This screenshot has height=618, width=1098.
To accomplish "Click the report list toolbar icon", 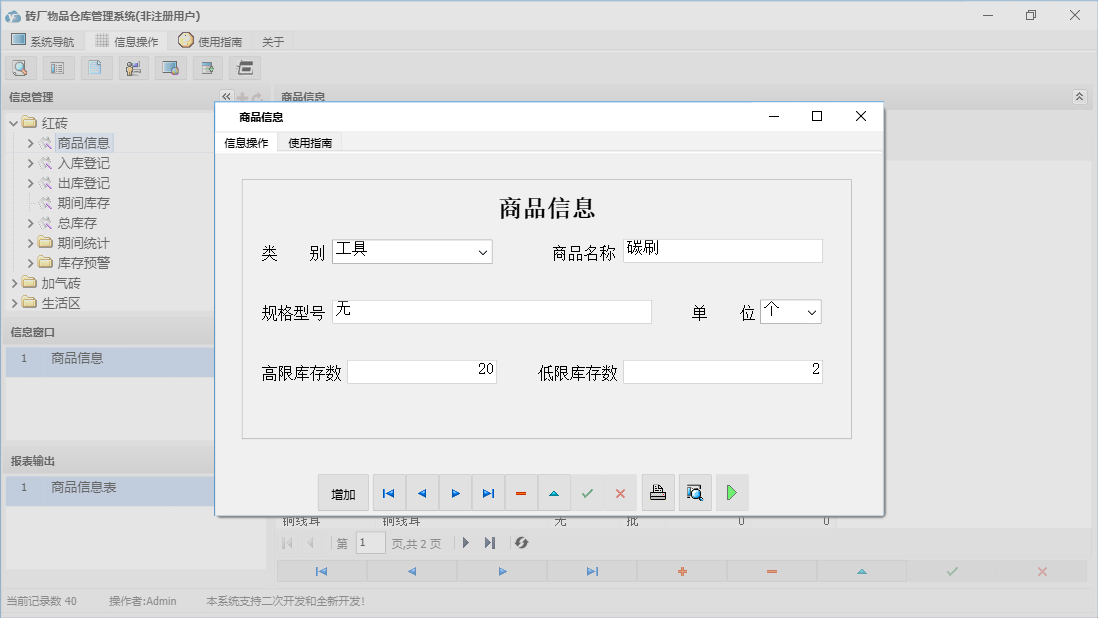I will coord(57,67).
